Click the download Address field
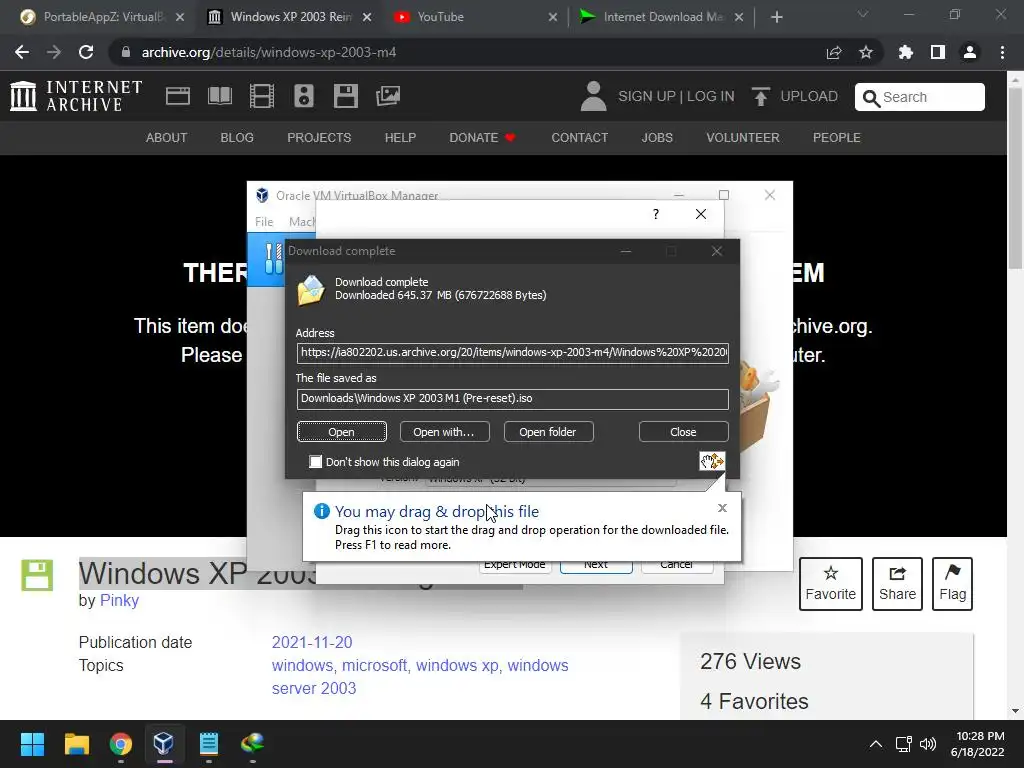This screenshot has height=768, width=1024. pos(513,353)
